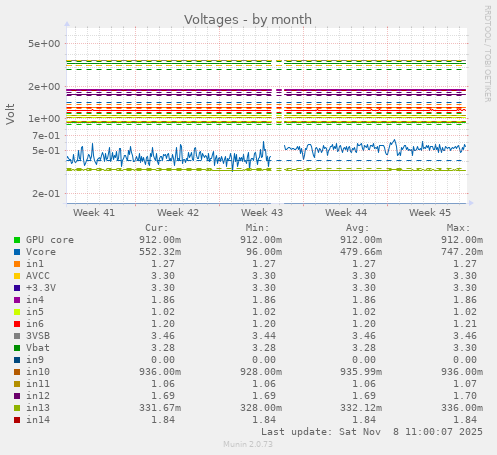Click Vcore average value 479.66m
The image size is (497, 455).
coord(361,252)
